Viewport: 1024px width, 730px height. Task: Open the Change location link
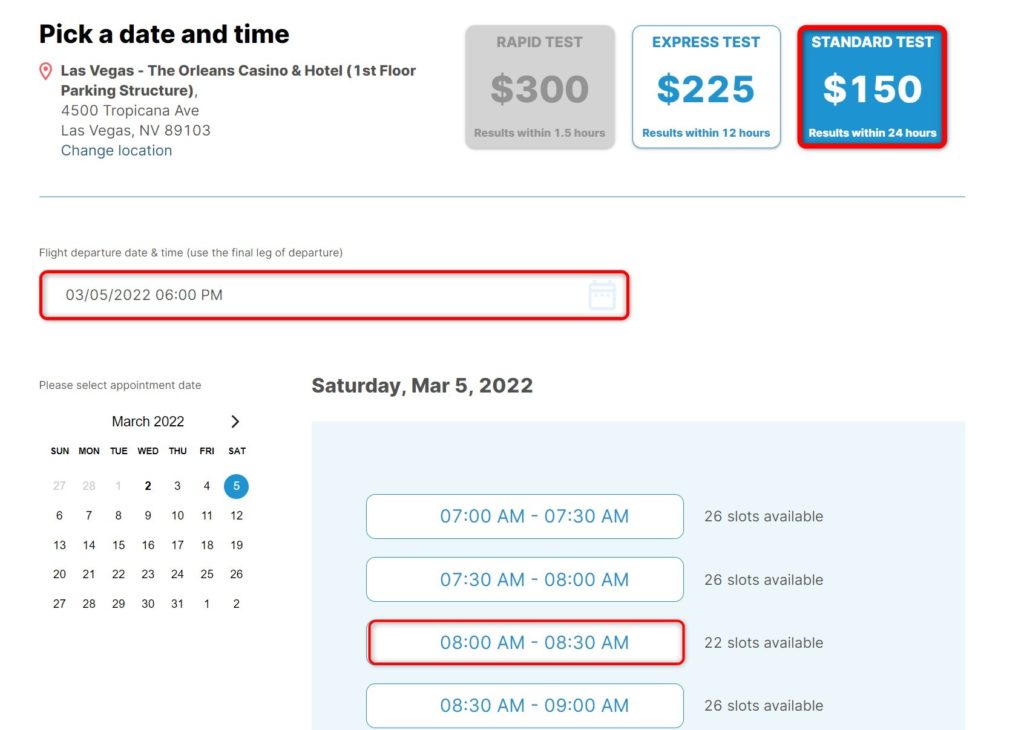[116, 151]
